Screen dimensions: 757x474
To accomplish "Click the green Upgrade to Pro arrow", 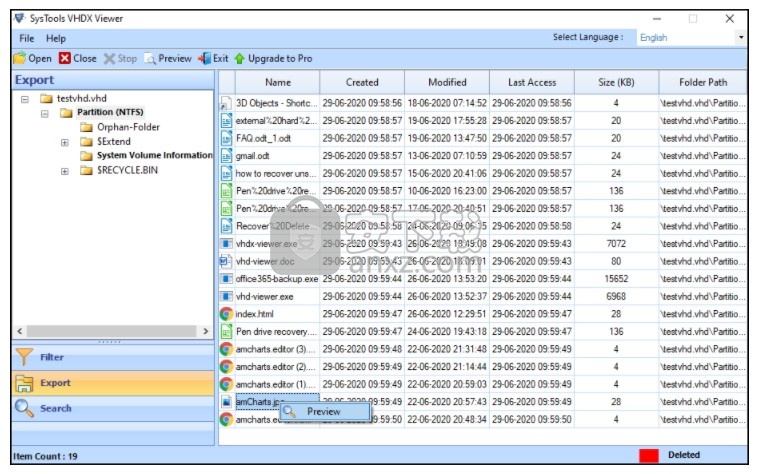I will coord(240,59).
